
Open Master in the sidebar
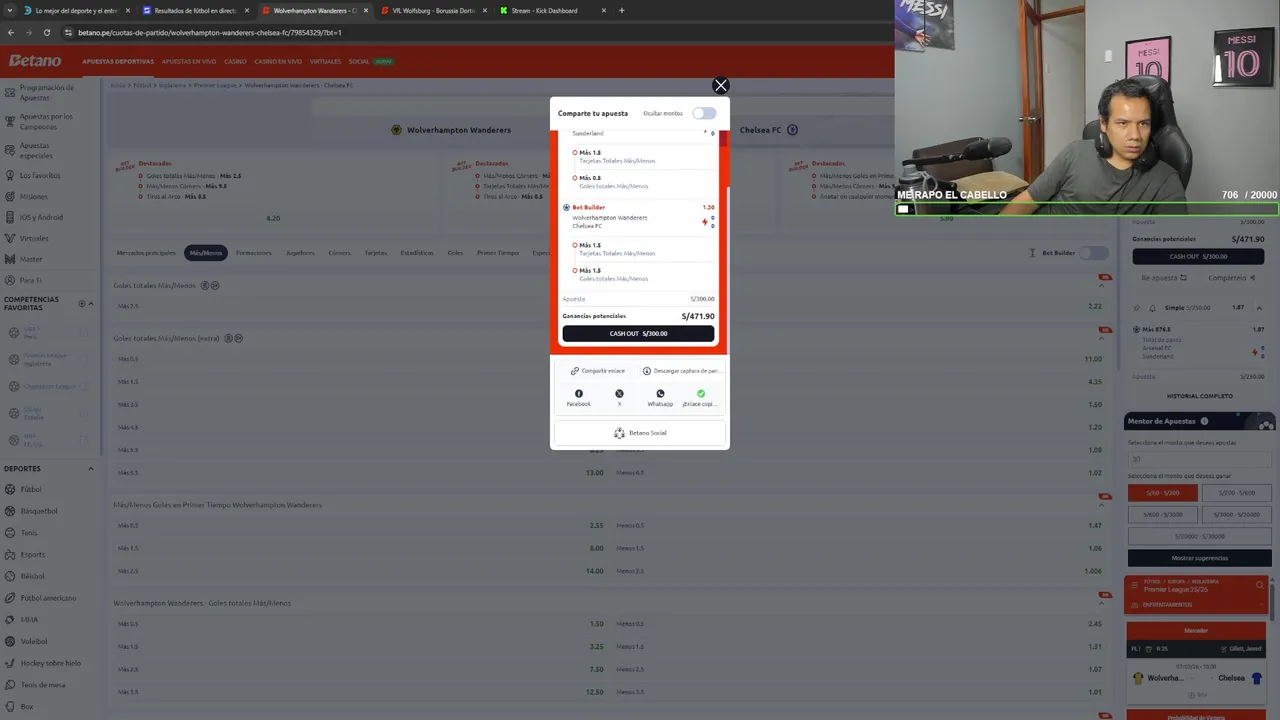coord(31,259)
